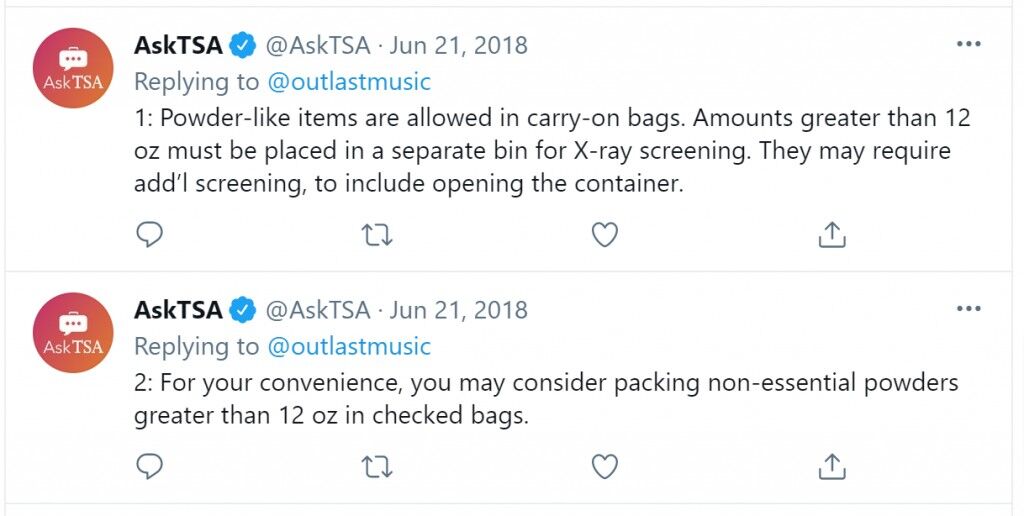Retweet the first tweet about carry-on bags

[377, 235]
